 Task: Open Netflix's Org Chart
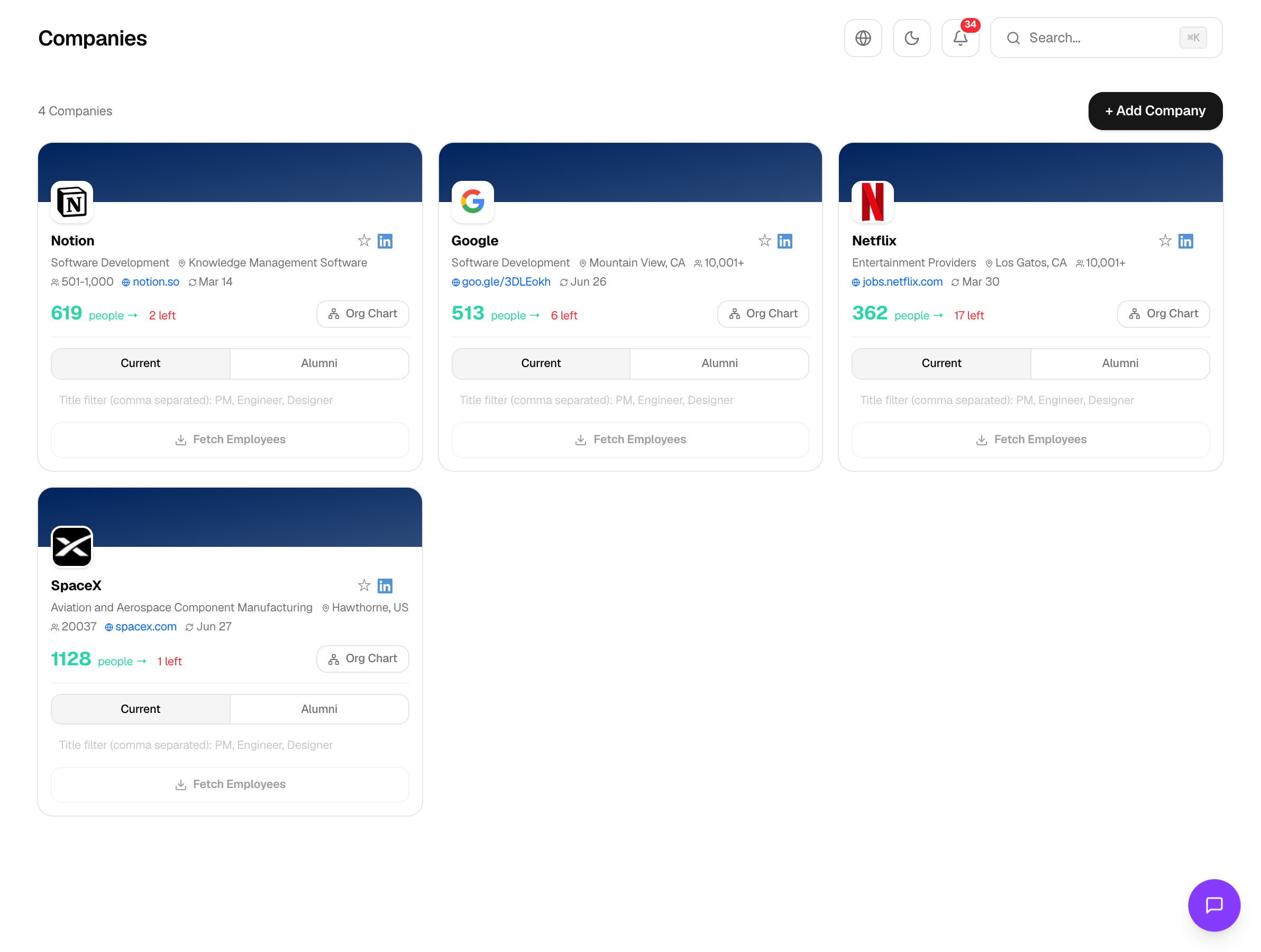click(1163, 314)
